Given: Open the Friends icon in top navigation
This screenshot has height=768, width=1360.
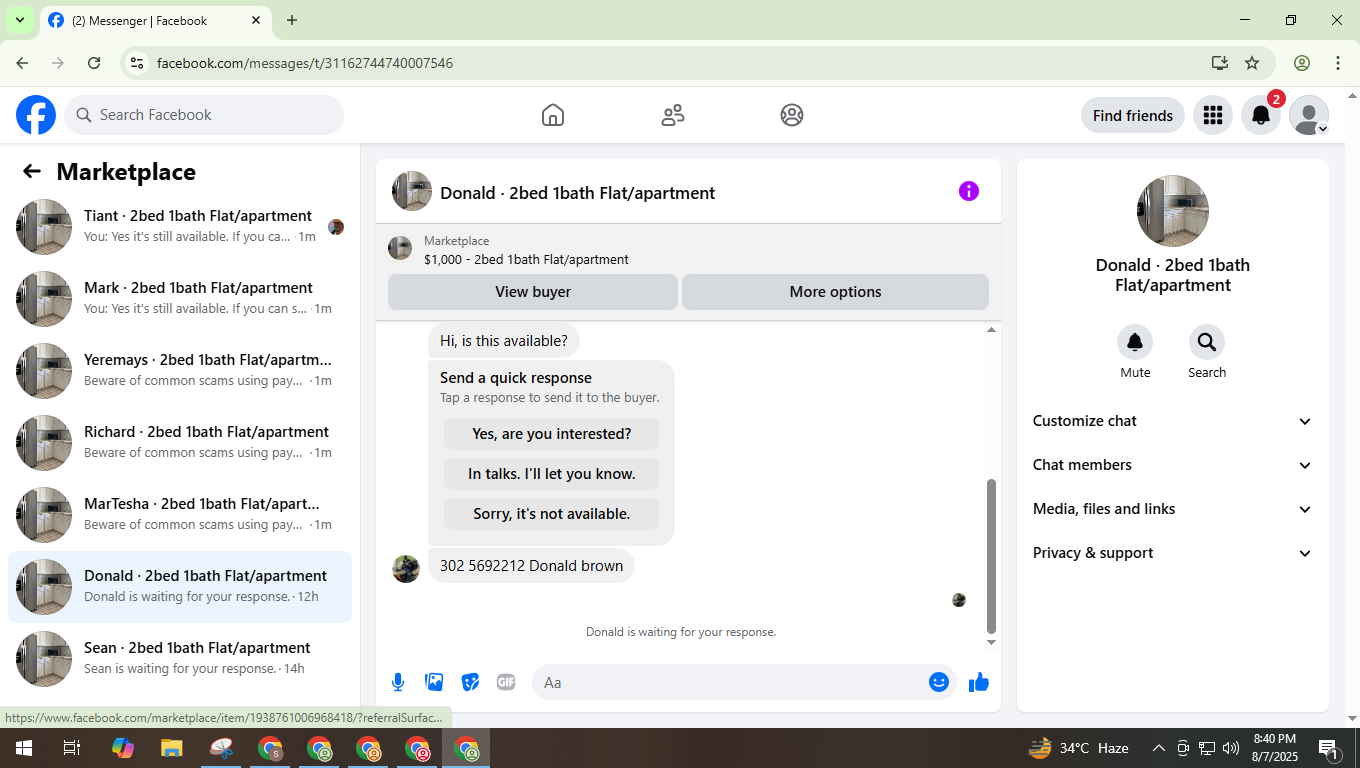Looking at the screenshot, I should 673,115.
